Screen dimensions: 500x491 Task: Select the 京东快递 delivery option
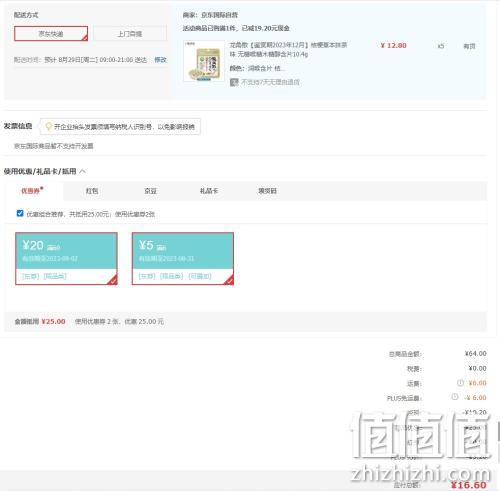[x=51, y=34]
